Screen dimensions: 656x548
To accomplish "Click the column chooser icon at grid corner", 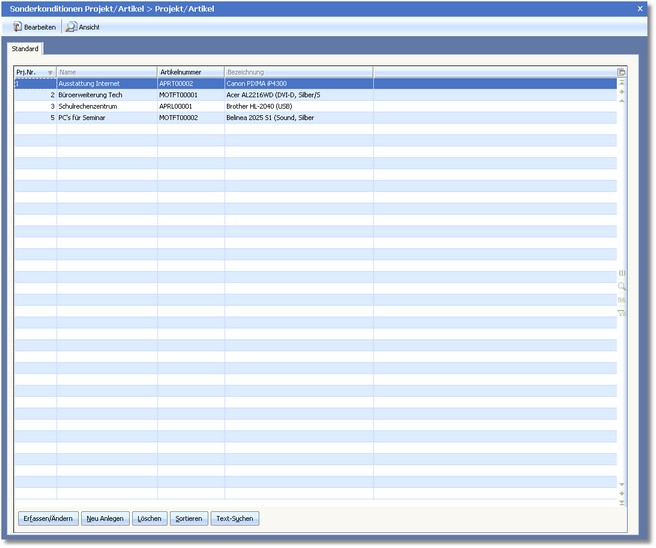I will point(621,72).
